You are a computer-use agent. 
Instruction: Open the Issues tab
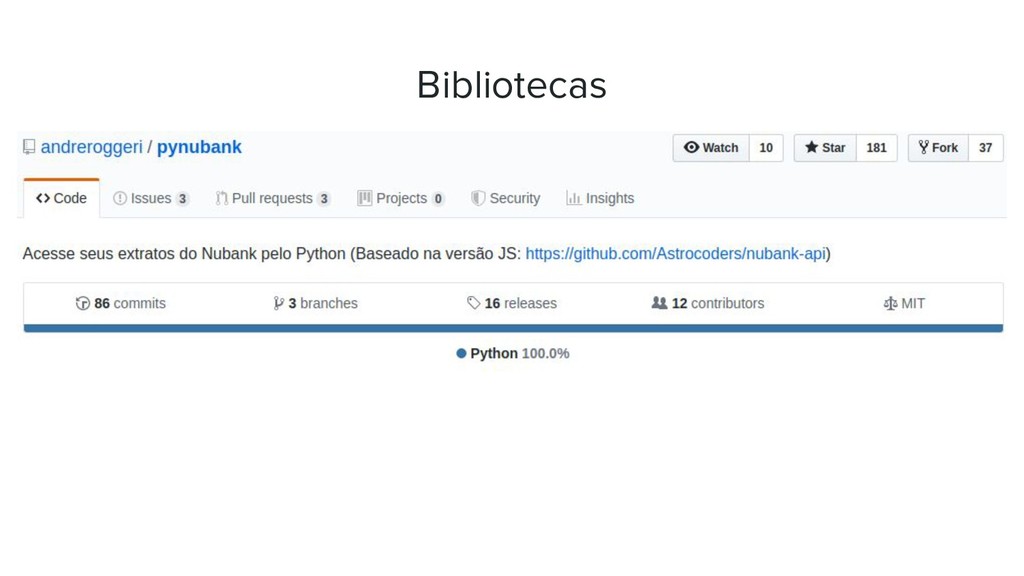pos(151,199)
